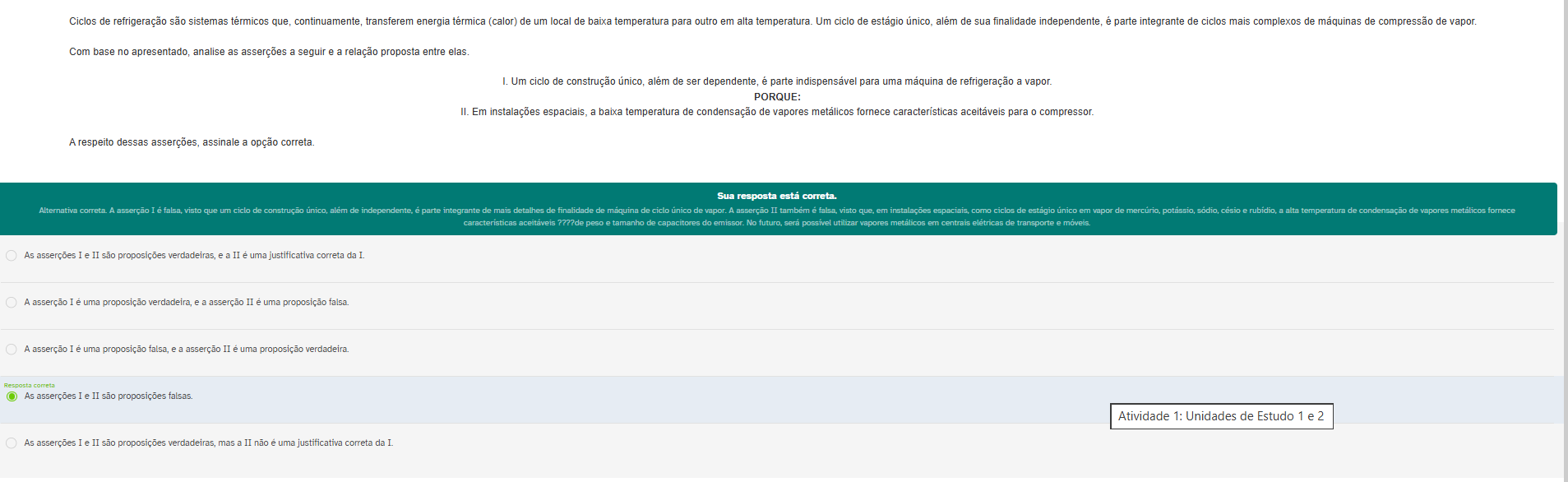
Task: Click option text 'As asserções I e II são proposições falsas'
Action: [109, 396]
